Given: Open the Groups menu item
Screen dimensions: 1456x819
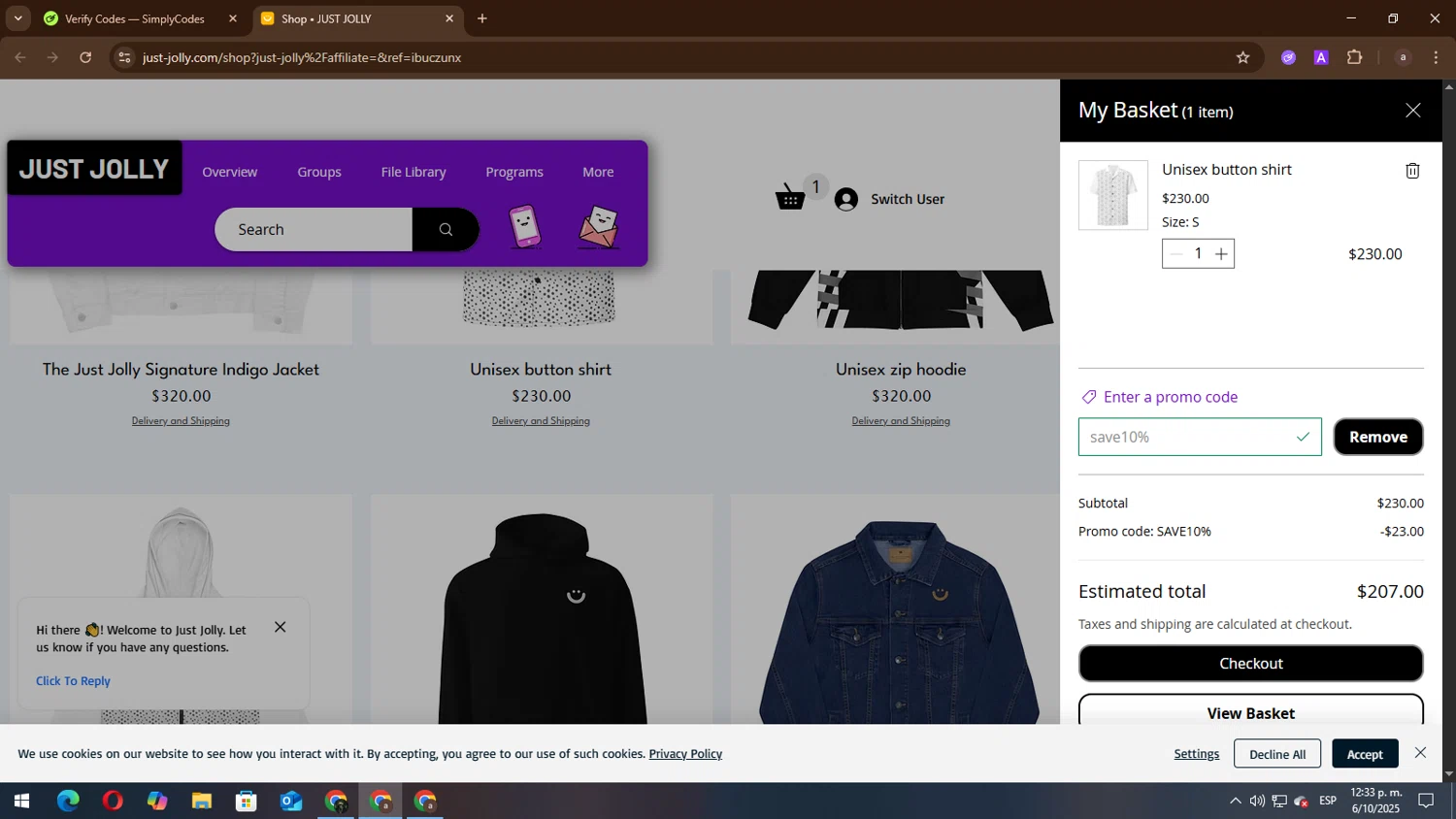Looking at the screenshot, I should coord(319,172).
